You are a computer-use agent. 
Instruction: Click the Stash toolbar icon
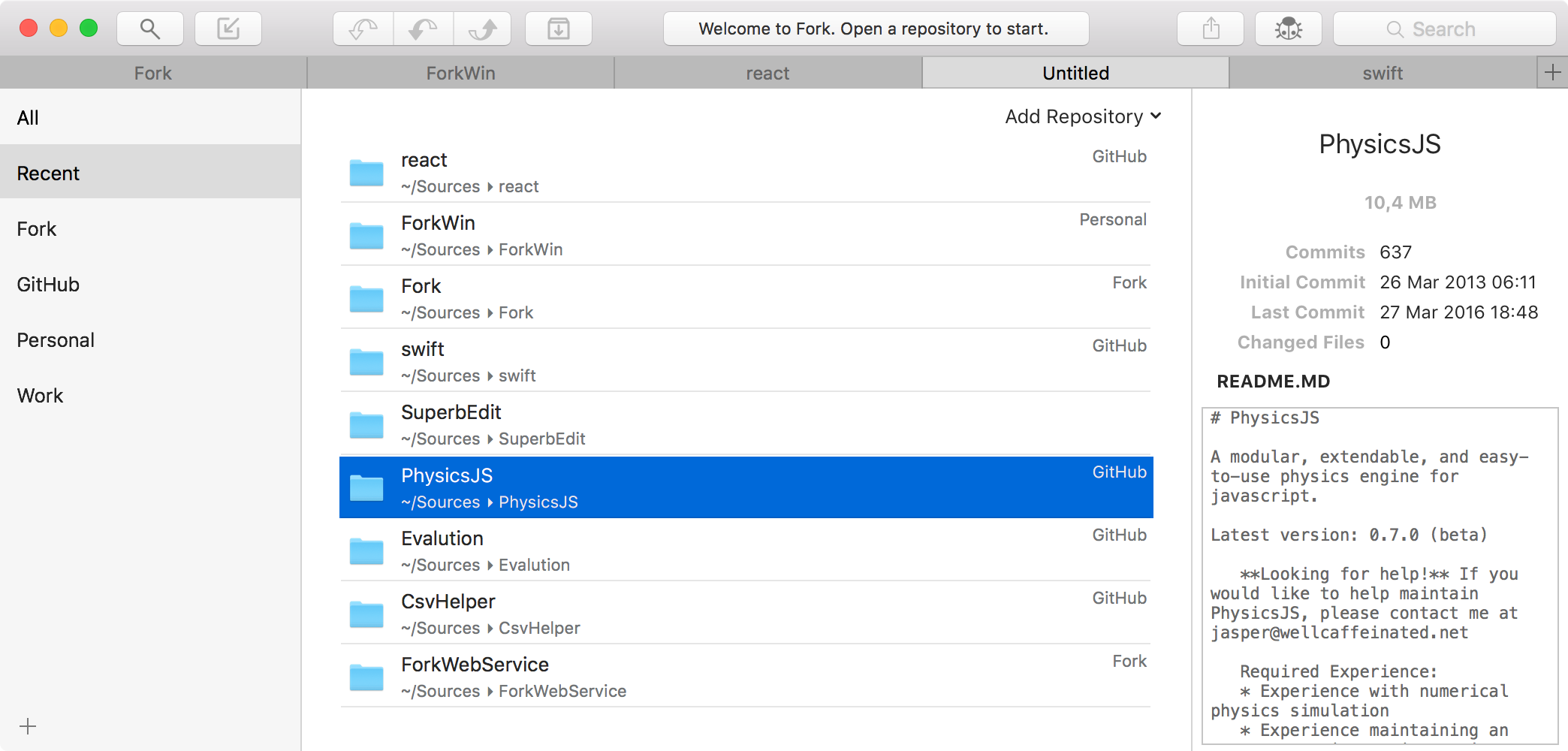coord(559,29)
